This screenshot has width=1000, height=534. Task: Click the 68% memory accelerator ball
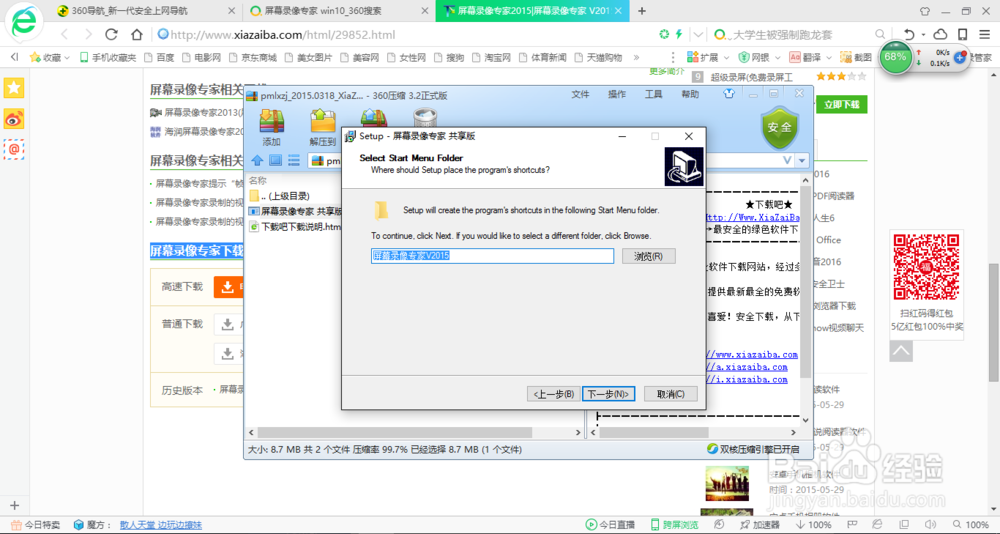(x=895, y=56)
